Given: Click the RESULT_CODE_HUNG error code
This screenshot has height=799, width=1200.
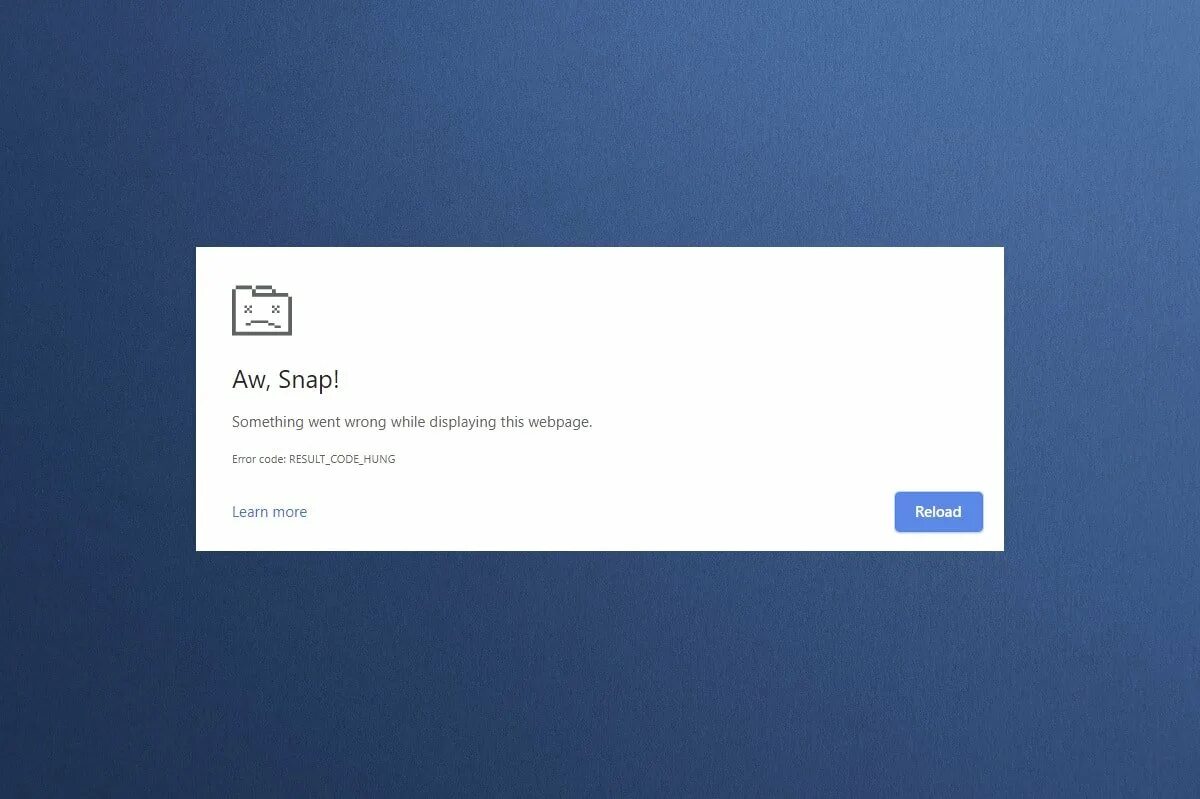Looking at the screenshot, I should 342,459.
